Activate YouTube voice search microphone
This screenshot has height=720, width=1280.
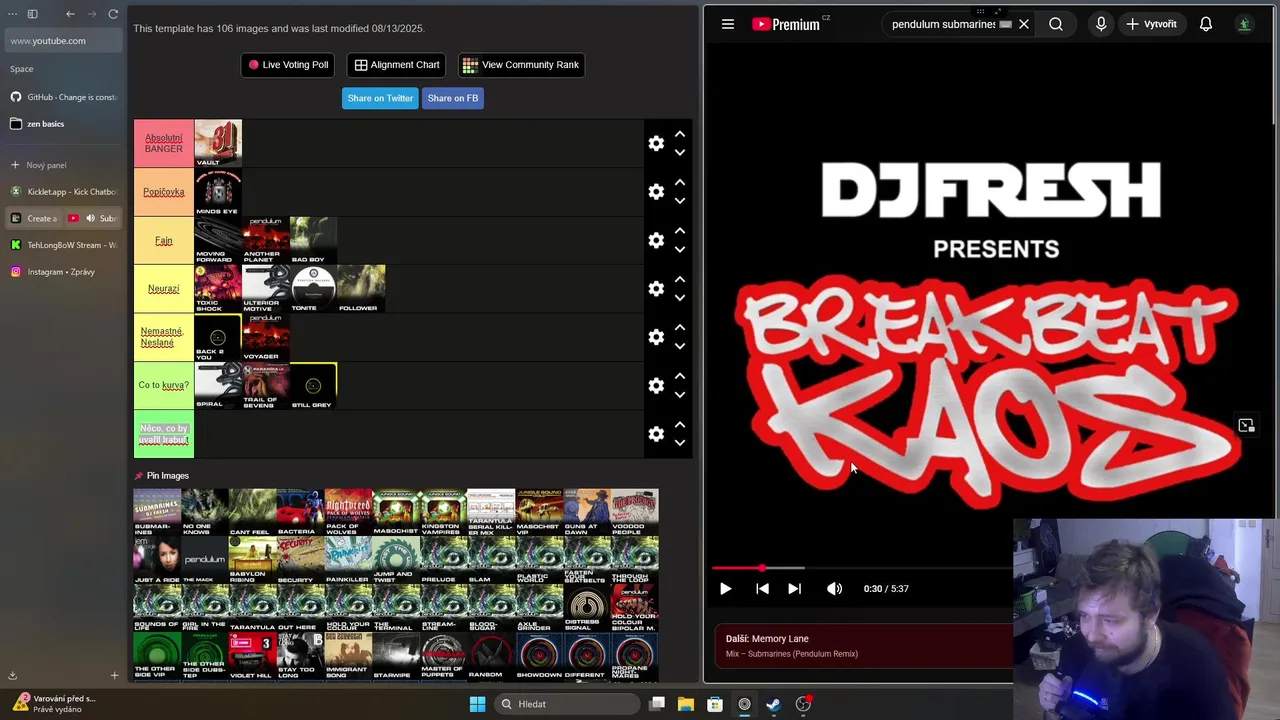[1101, 24]
